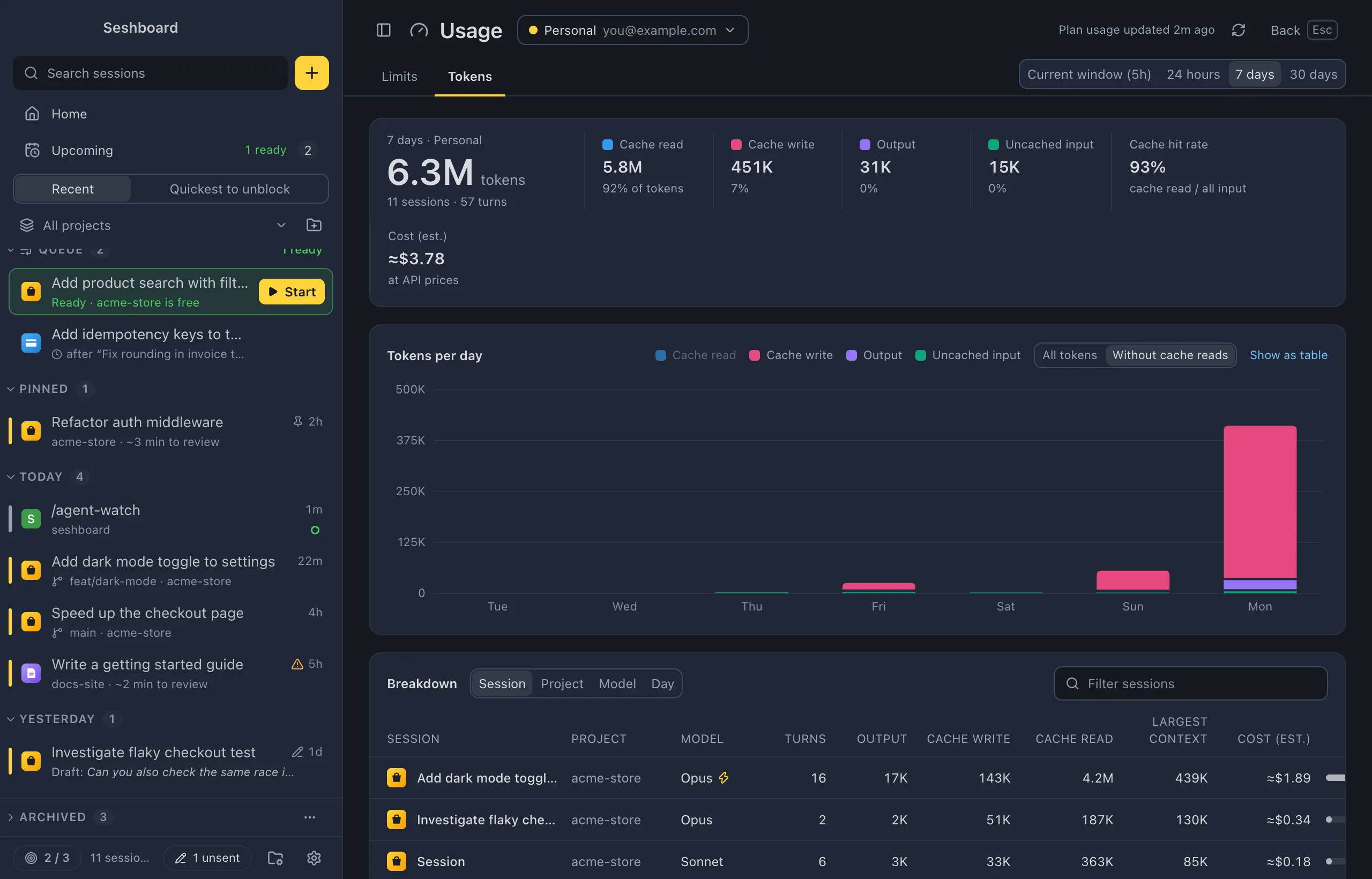Click the Back Esc button

point(1303,29)
